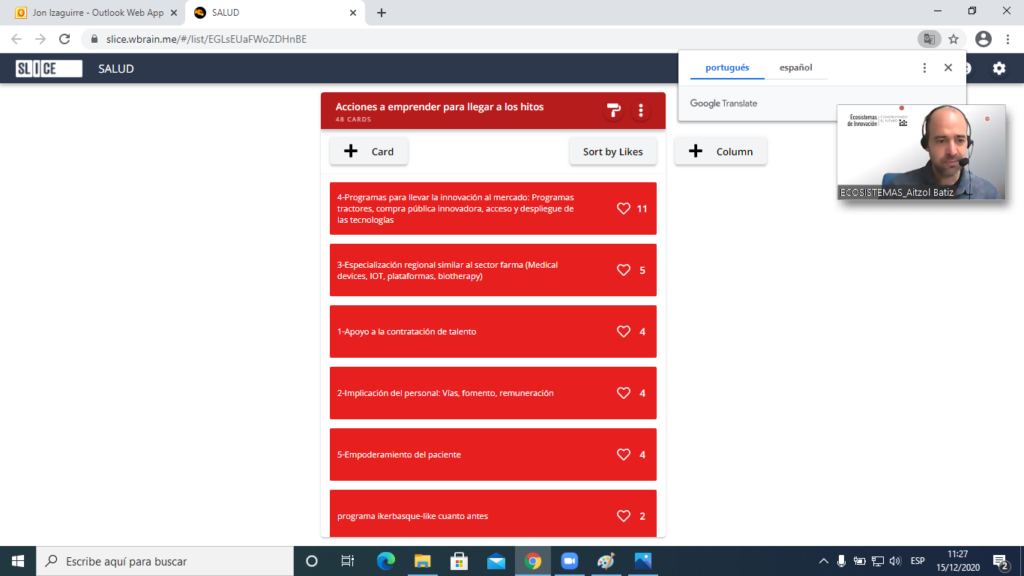Add a new Column
The image size is (1024, 576).
(720, 152)
